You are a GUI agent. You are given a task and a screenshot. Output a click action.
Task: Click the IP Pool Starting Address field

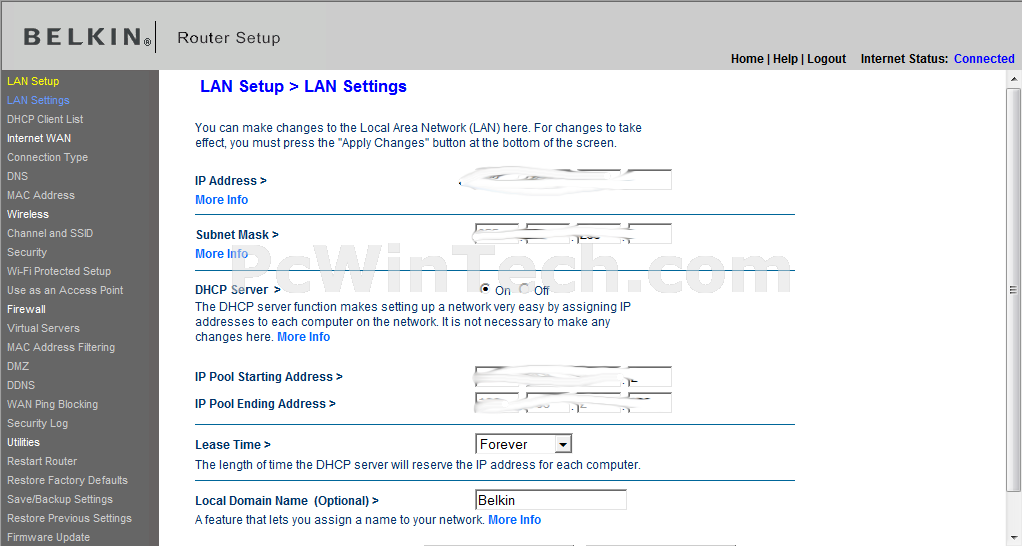573,377
